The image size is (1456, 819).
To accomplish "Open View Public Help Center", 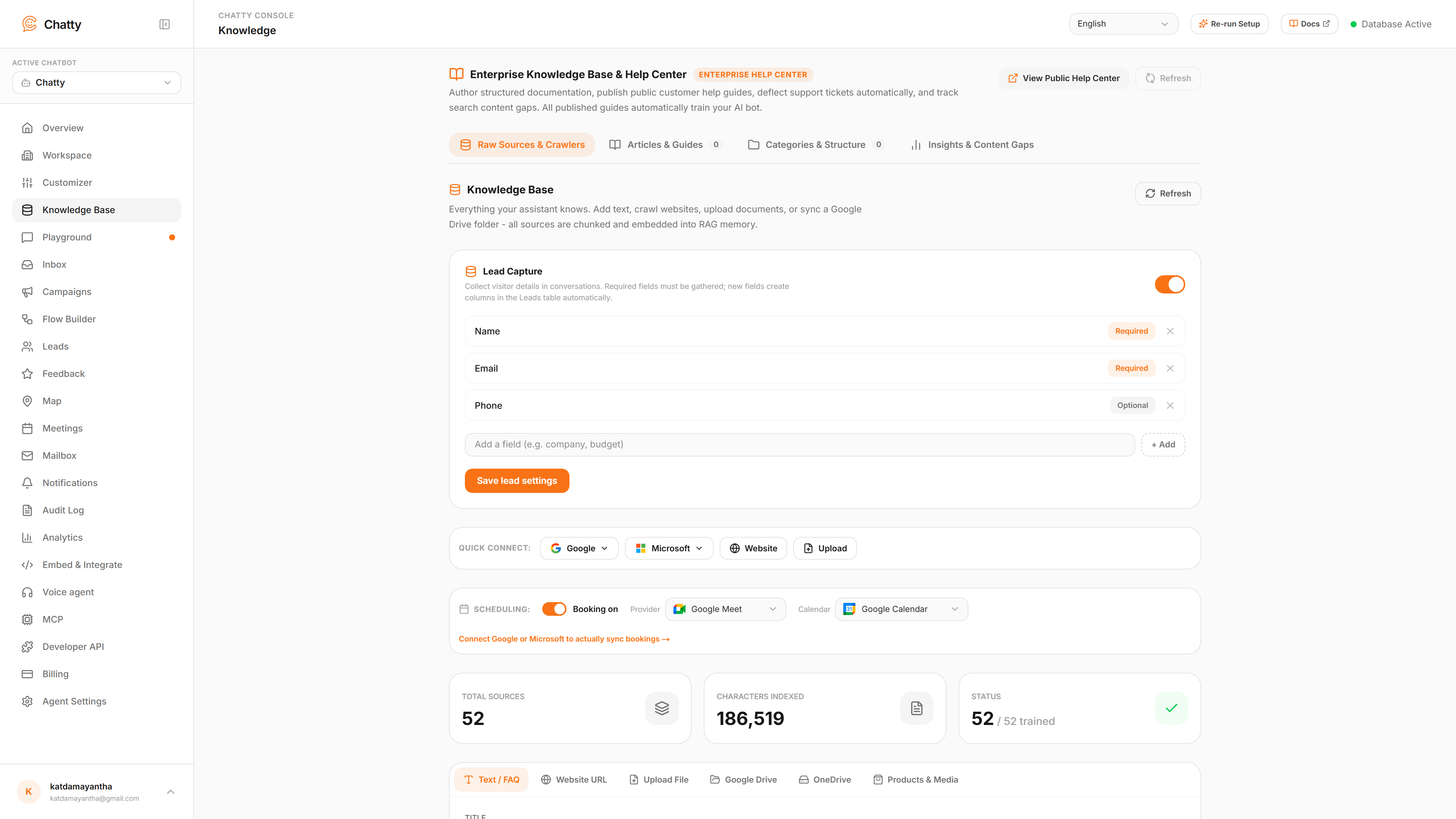I will point(1063,78).
